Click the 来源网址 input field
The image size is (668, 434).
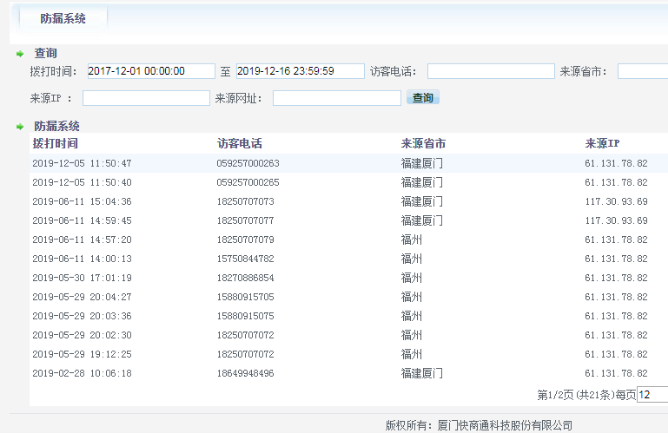tap(337, 98)
